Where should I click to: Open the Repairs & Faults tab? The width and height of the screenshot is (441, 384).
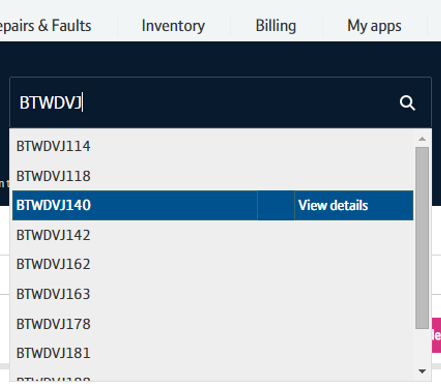[x=46, y=26]
